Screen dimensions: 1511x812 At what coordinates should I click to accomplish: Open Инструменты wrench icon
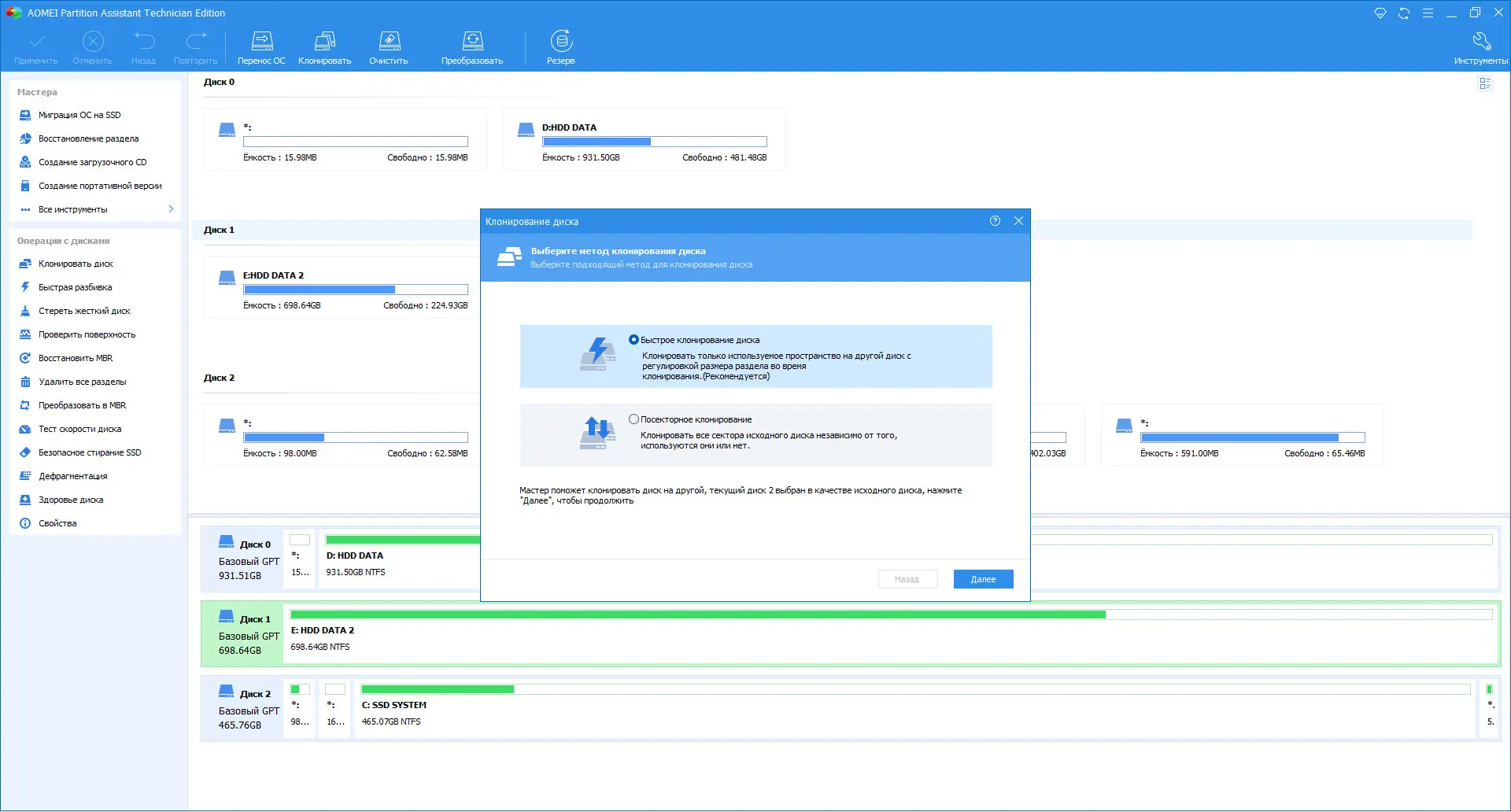(1481, 48)
